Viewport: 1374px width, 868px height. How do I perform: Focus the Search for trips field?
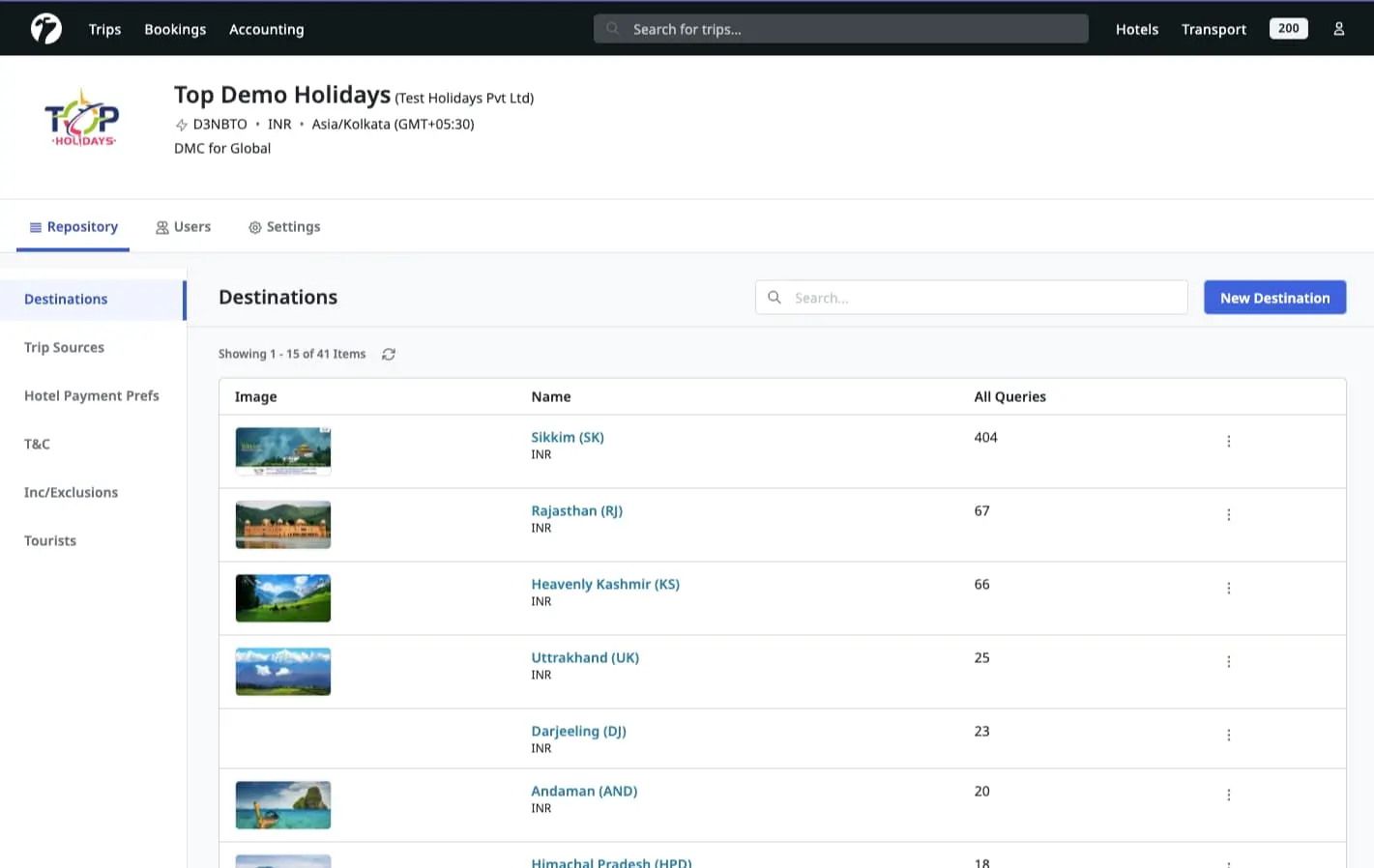pyautogui.click(x=840, y=29)
